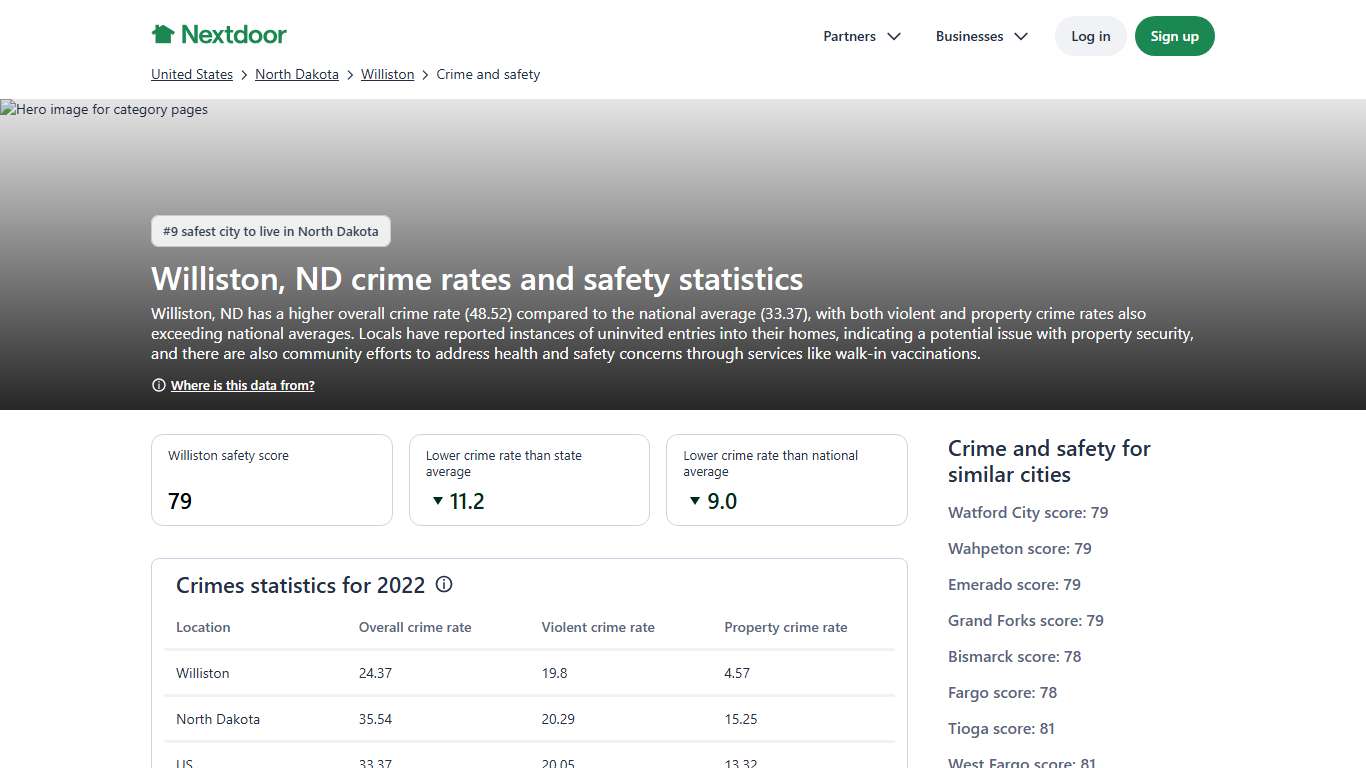Open the Bismarck score link

coord(1014,656)
